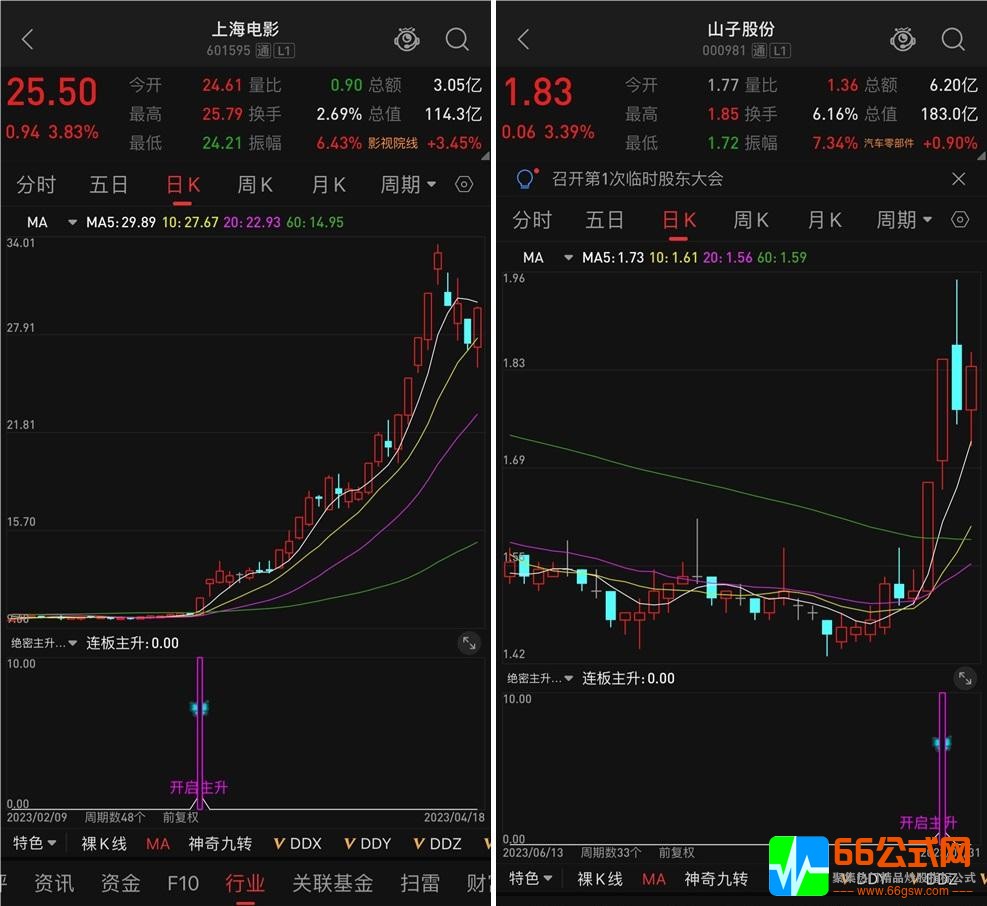Tap 前复权 adjustment label under 山子股份 chart

point(677,852)
